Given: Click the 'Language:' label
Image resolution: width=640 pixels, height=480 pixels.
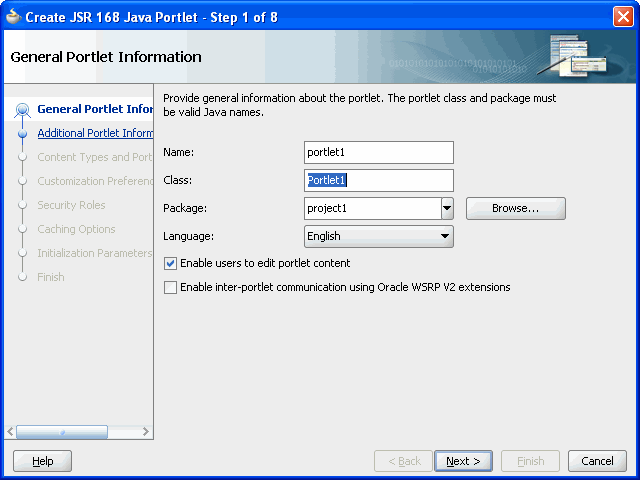Looking at the screenshot, I should (188, 236).
